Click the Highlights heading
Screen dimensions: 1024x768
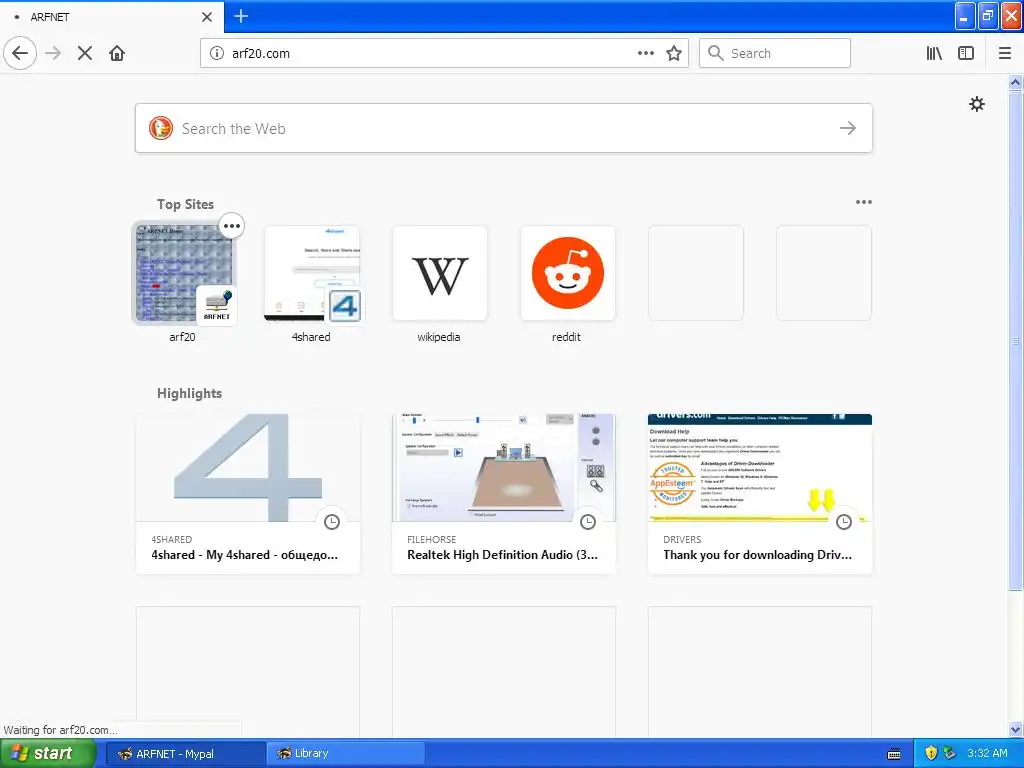pos(189,393)
